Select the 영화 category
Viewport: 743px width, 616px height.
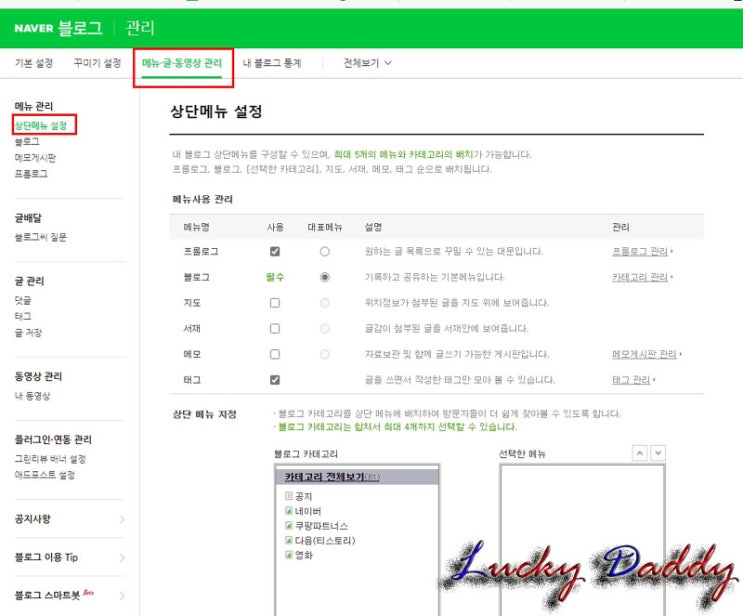[304, 555]
